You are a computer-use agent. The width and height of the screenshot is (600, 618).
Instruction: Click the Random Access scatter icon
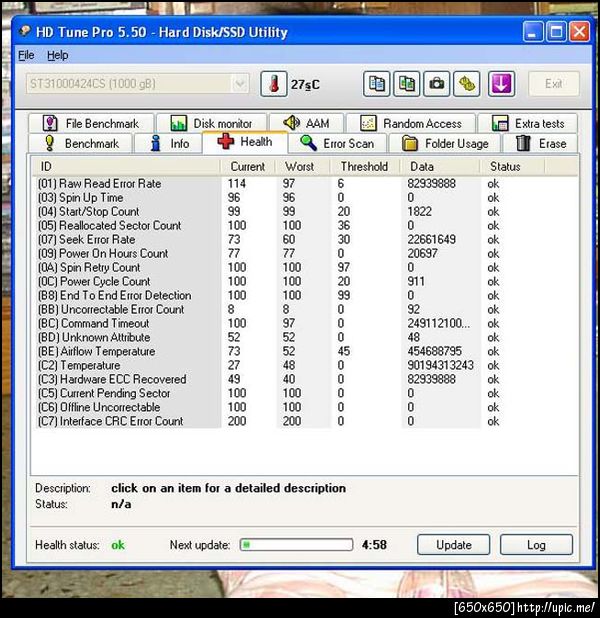coord(368,123)
